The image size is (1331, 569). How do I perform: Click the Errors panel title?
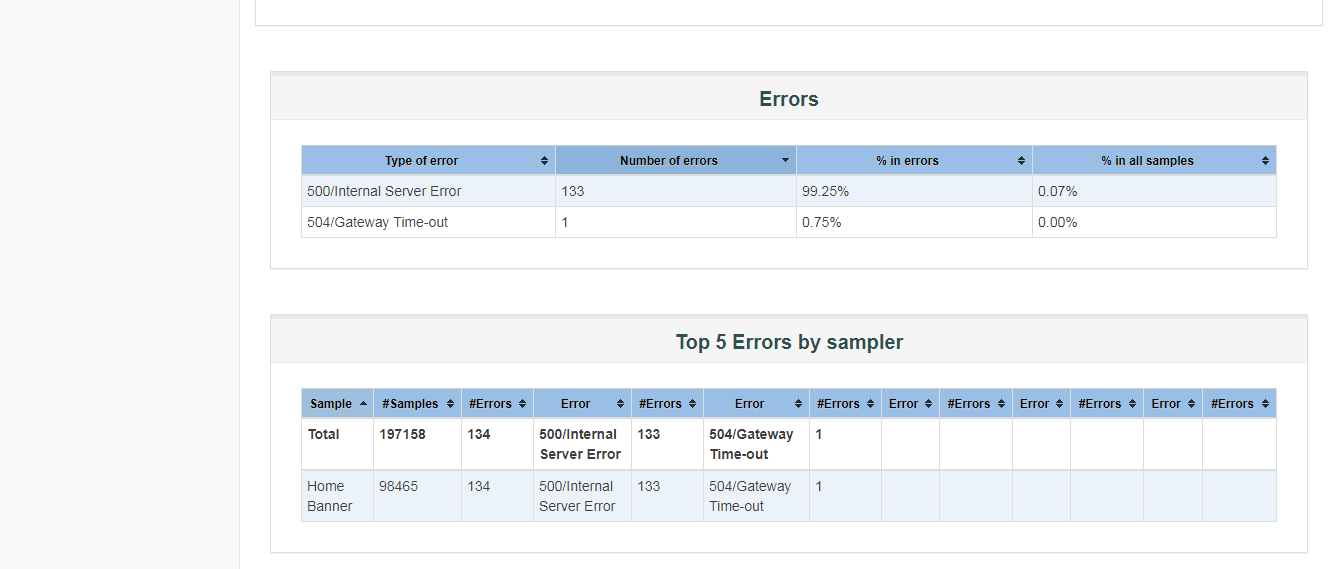point(789,99)
